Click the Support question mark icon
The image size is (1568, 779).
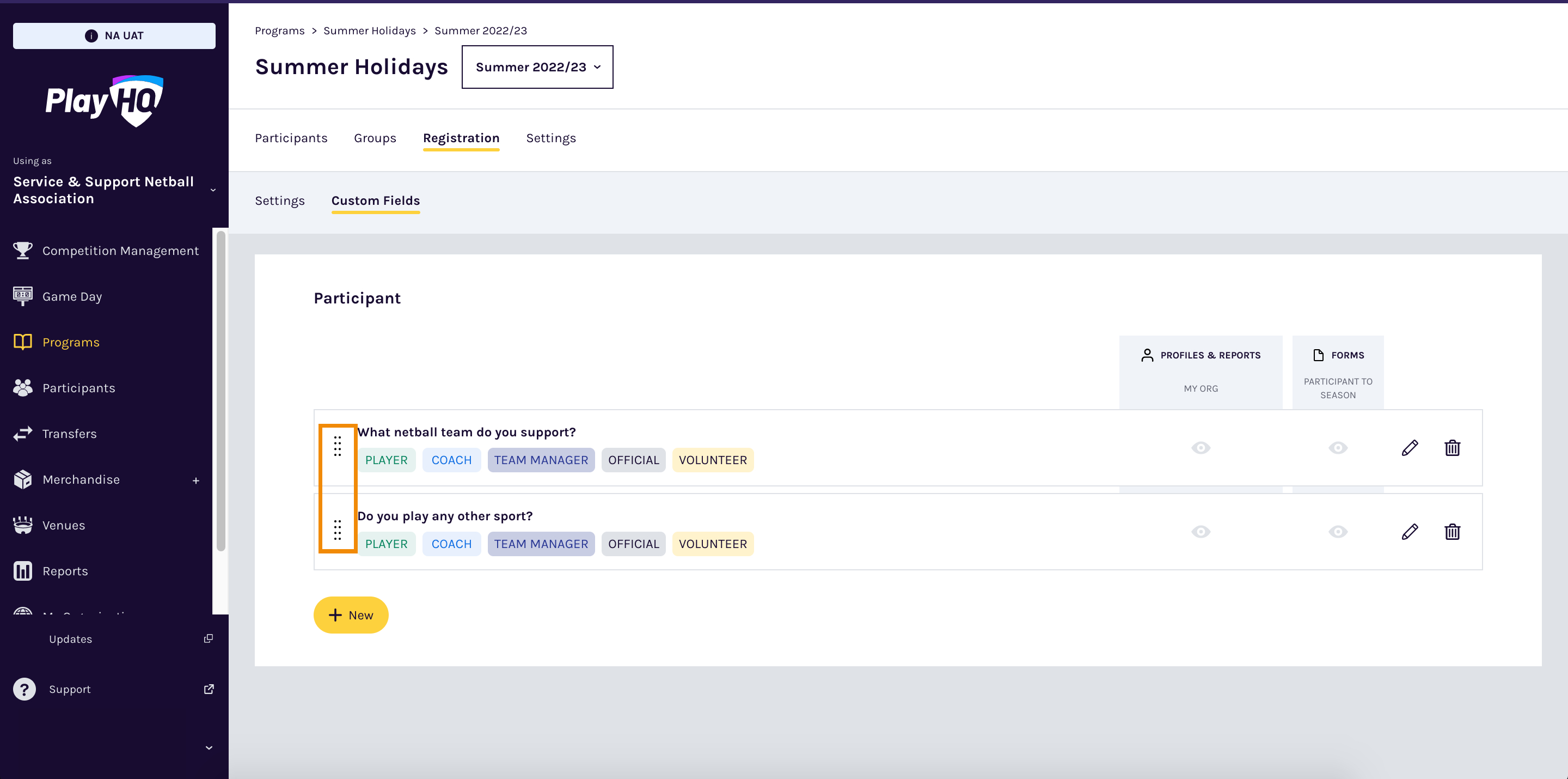point(24,689)
